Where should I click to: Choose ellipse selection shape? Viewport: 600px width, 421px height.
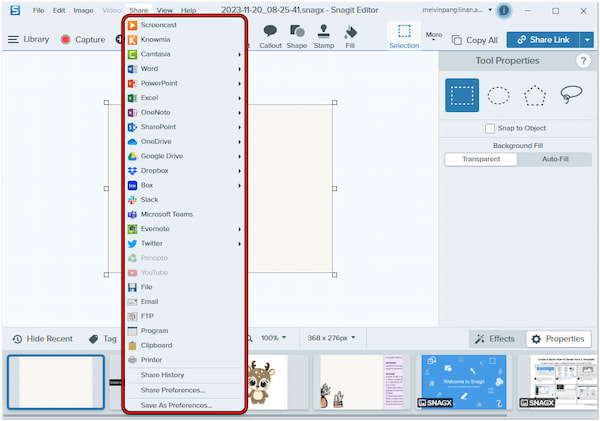(x=498, y=95)
